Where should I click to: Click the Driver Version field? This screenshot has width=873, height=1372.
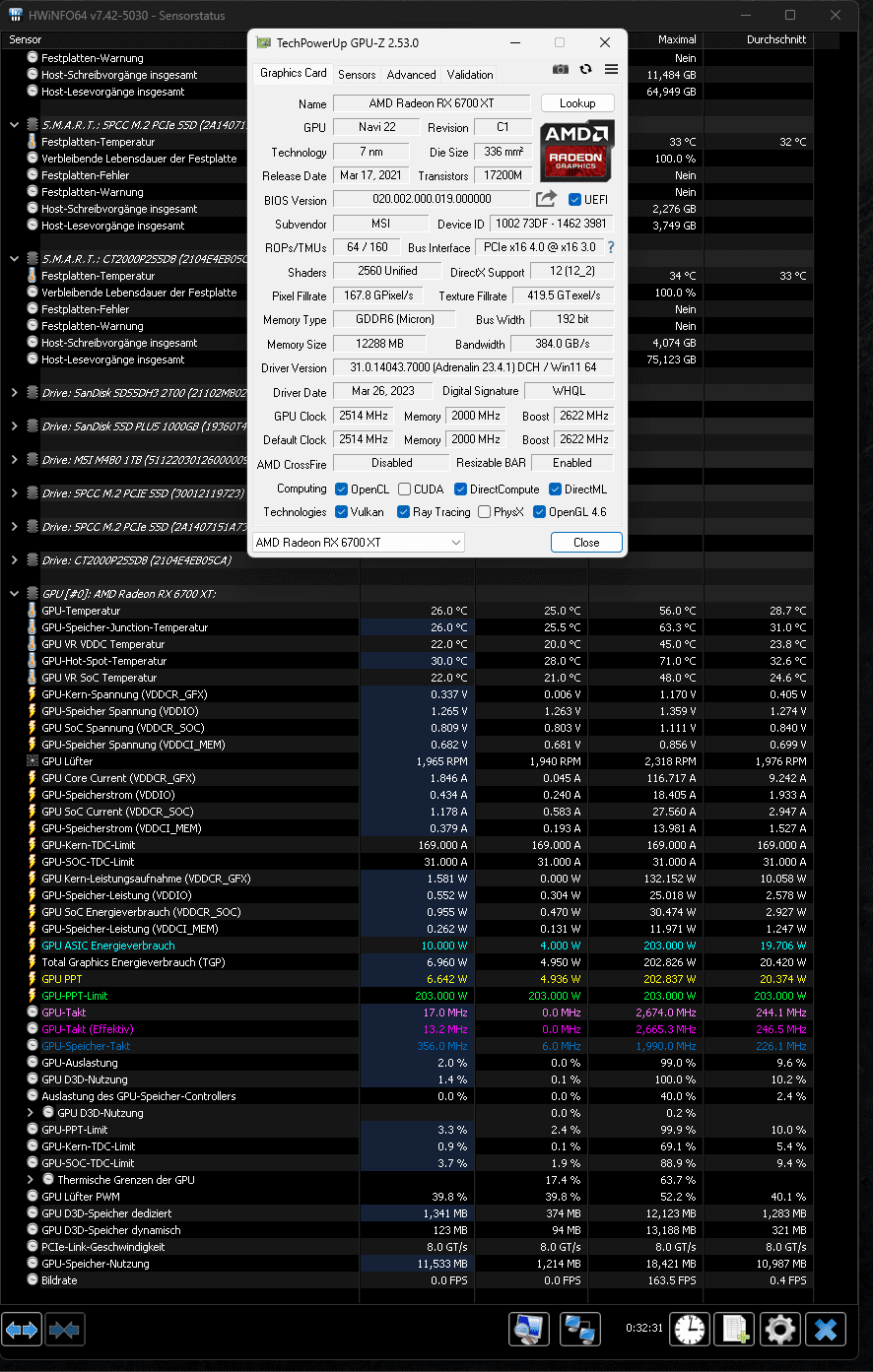click(473, 367)
